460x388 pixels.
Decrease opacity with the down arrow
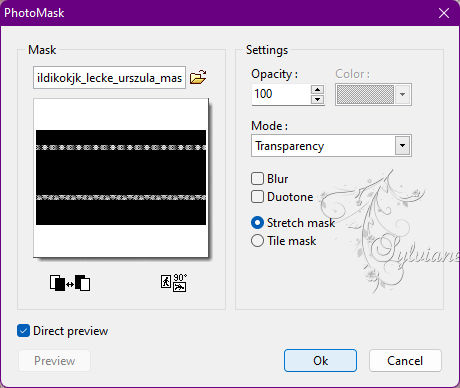pos(317,99)
